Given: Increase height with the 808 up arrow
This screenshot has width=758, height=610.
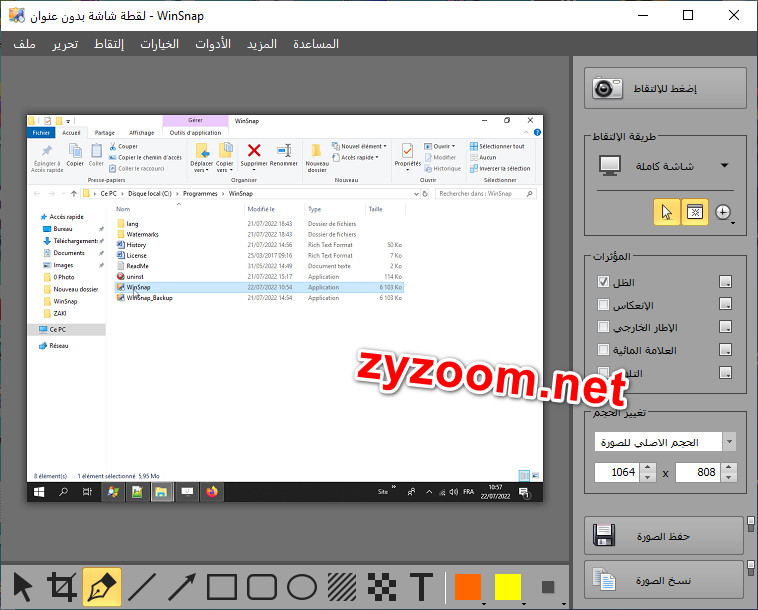Looking at the screenshot, I should pos(729,467).
